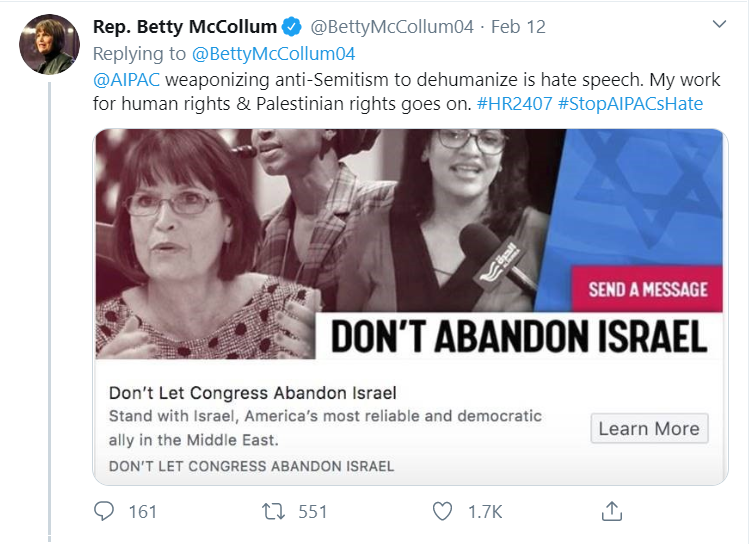Screen dimensions: 749x544
Task: Expand the tweet options chevron
Action: pyautogui.click(x=719, y=24)
